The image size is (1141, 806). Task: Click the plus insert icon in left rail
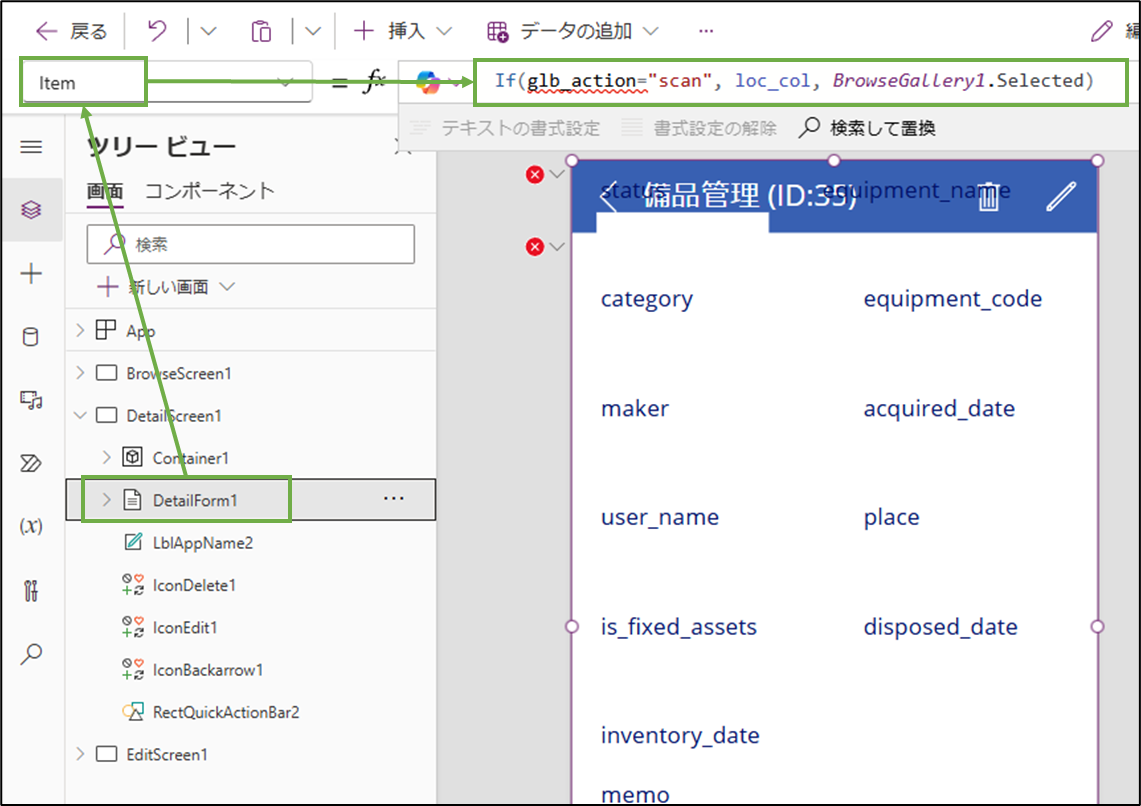31,274
